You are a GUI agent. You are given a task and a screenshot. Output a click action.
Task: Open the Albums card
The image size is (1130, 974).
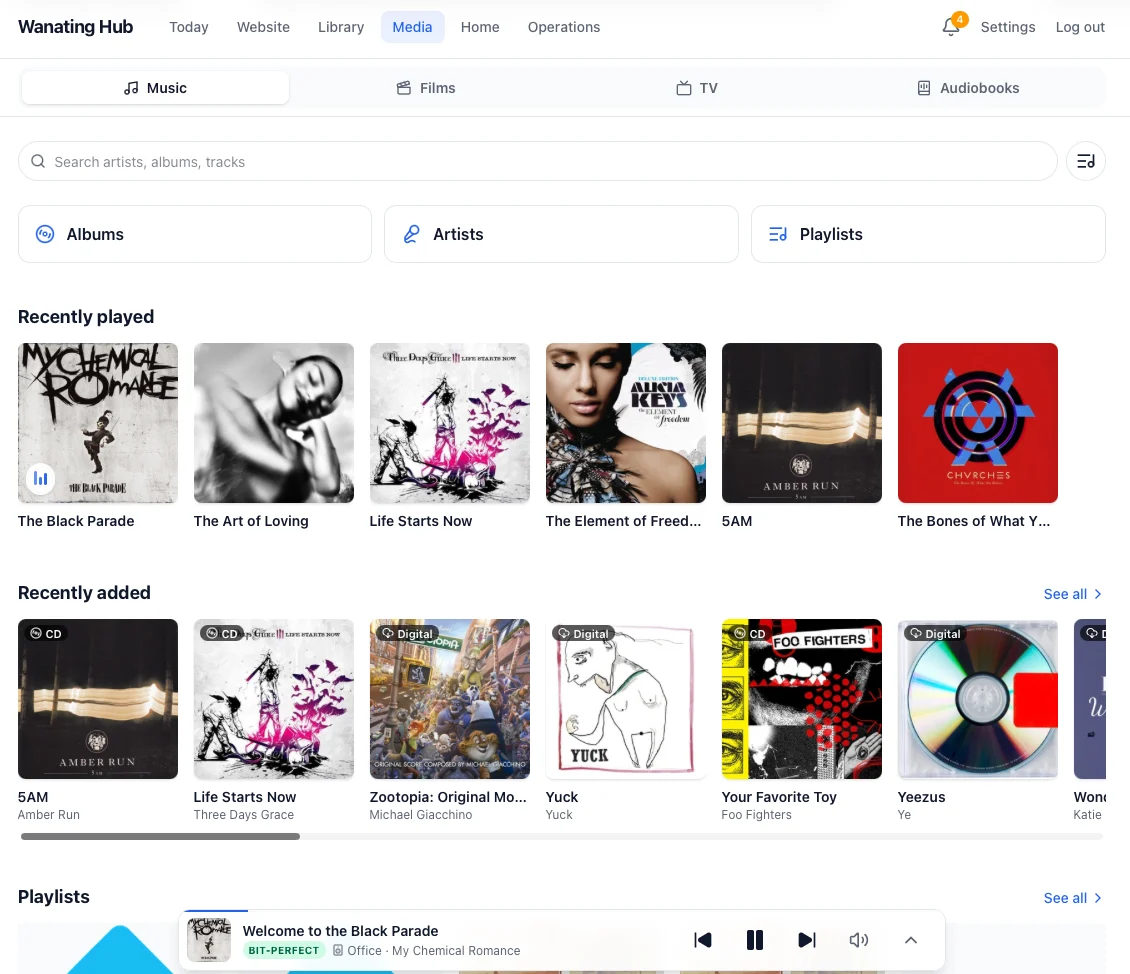[195, 234]
